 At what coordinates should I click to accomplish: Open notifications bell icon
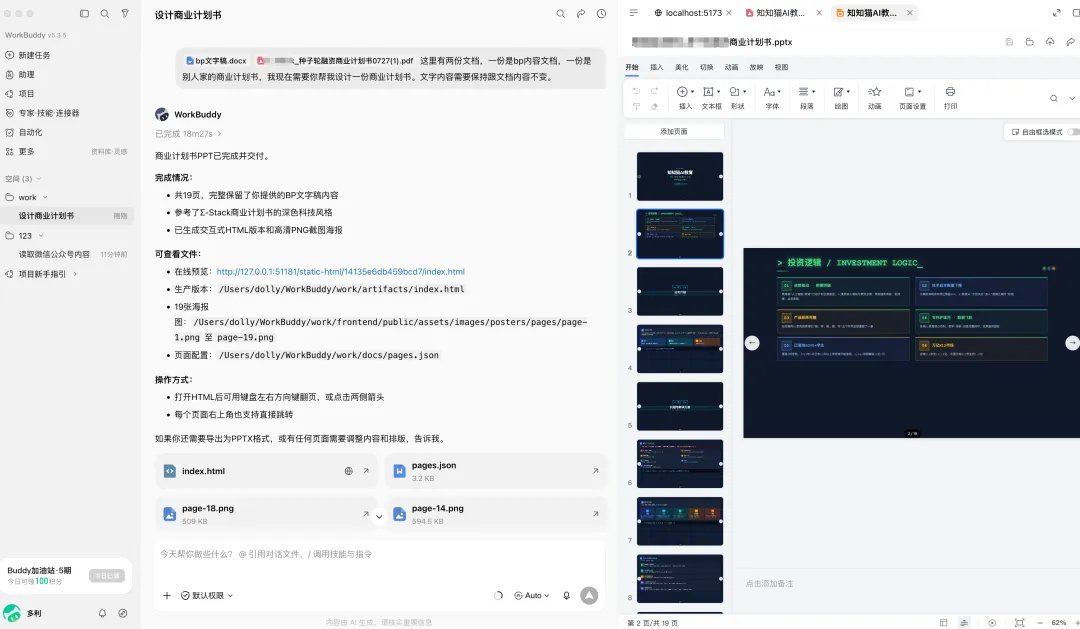click(x=102, y=613)
